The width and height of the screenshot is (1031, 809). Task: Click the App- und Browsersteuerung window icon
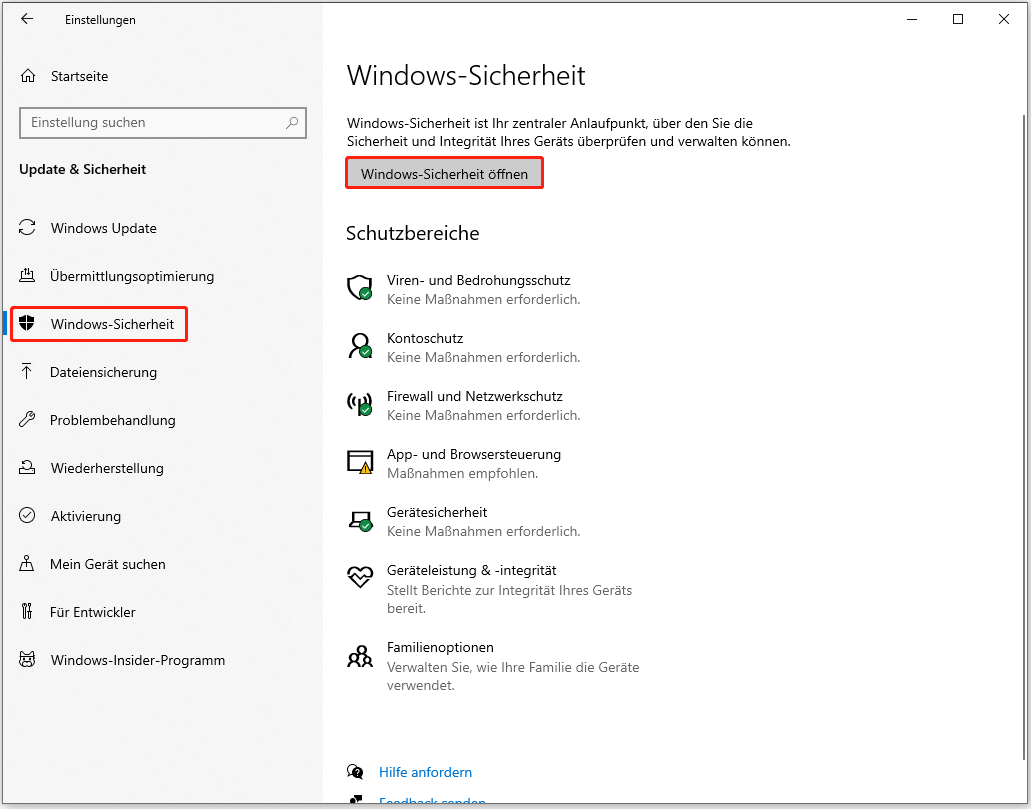pos(359,461)
